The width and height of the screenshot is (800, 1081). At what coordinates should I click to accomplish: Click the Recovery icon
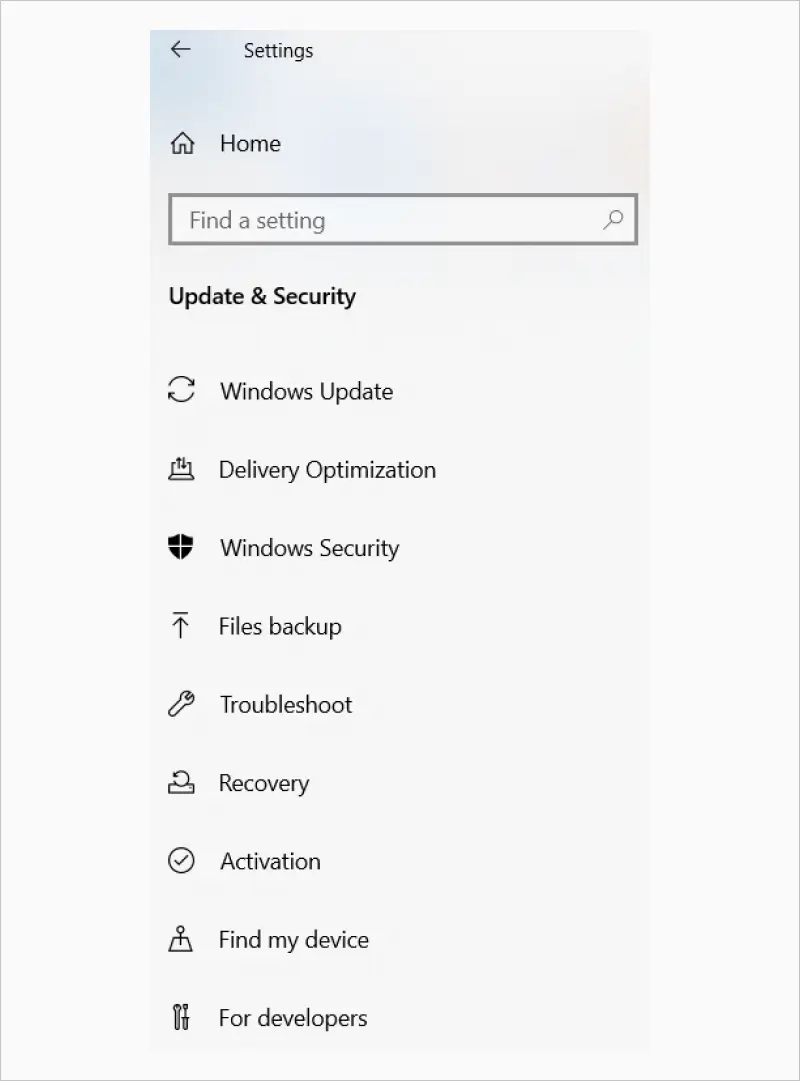pyautogui.click(x=182, y=783)
